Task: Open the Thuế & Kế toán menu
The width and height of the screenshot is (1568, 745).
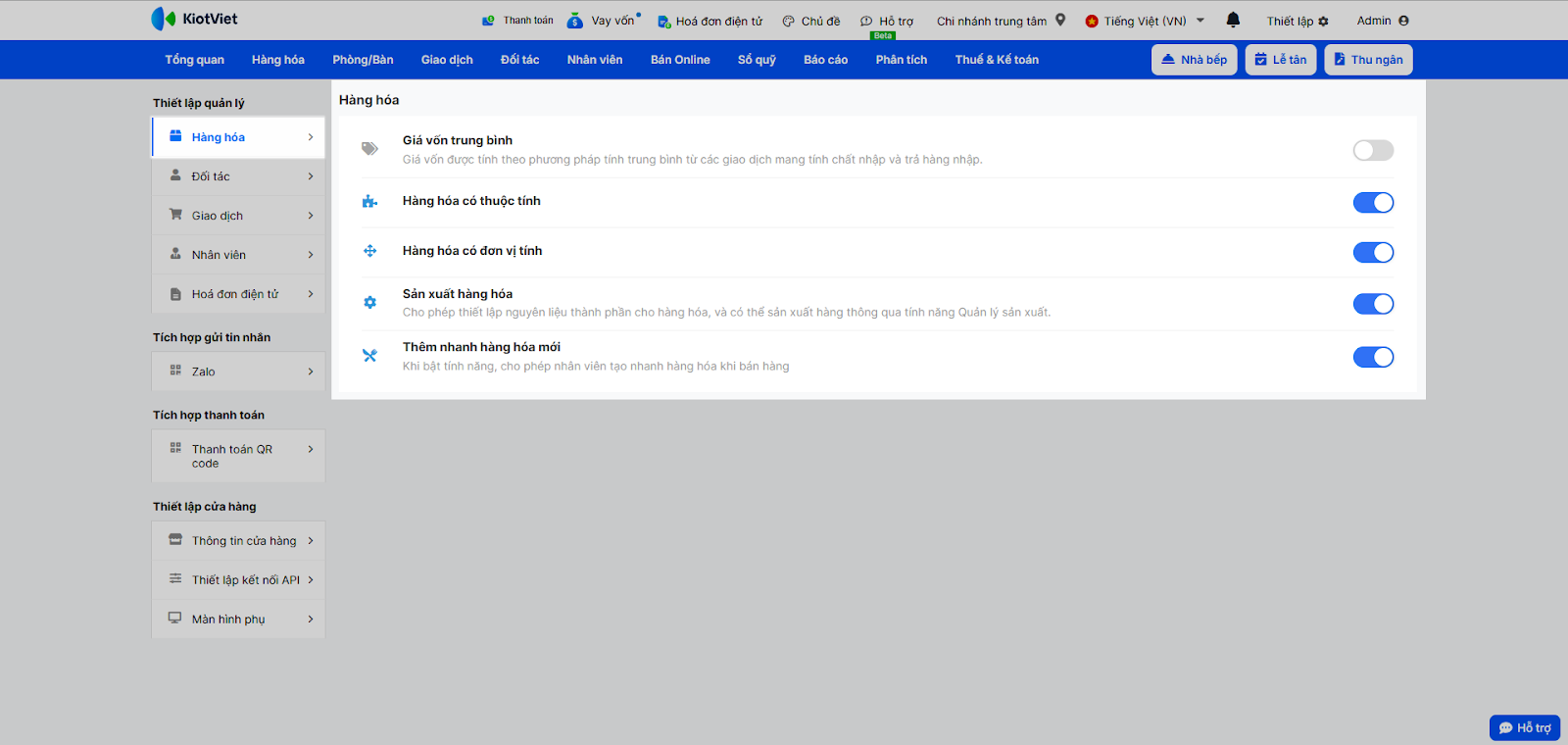Action: [997, 60]
